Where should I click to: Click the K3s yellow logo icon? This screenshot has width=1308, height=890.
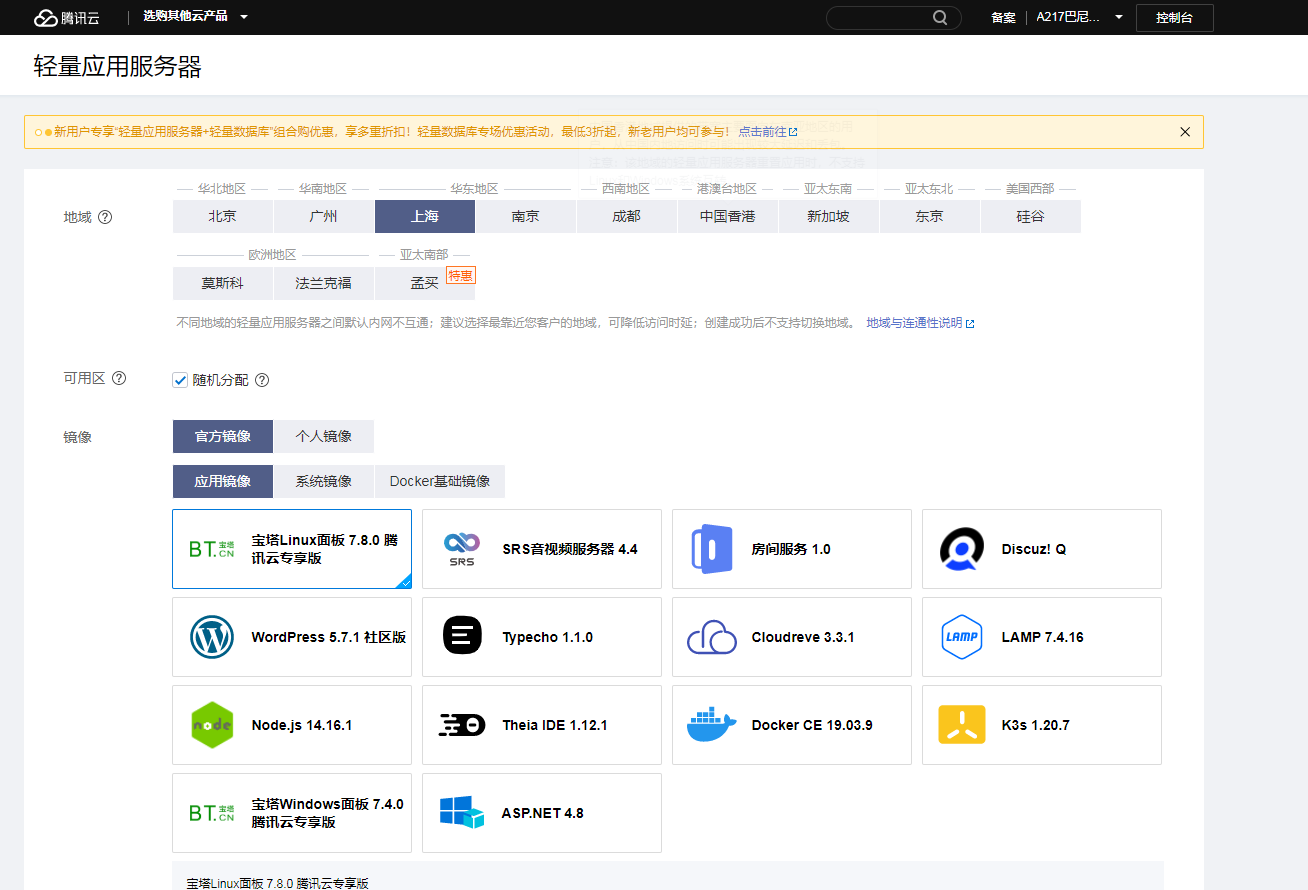[962, 725]
